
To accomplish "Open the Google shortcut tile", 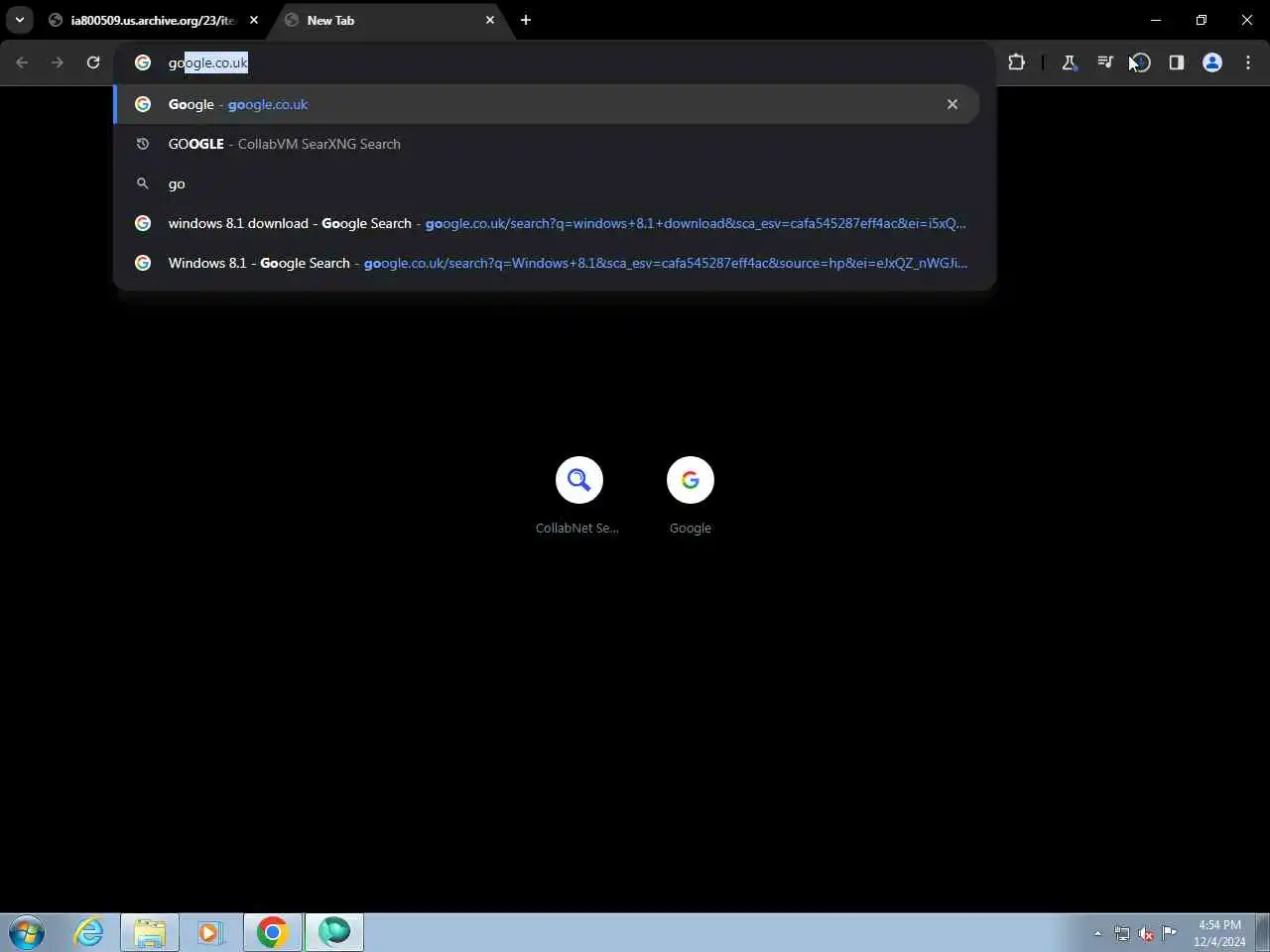I will click(691, 496).
